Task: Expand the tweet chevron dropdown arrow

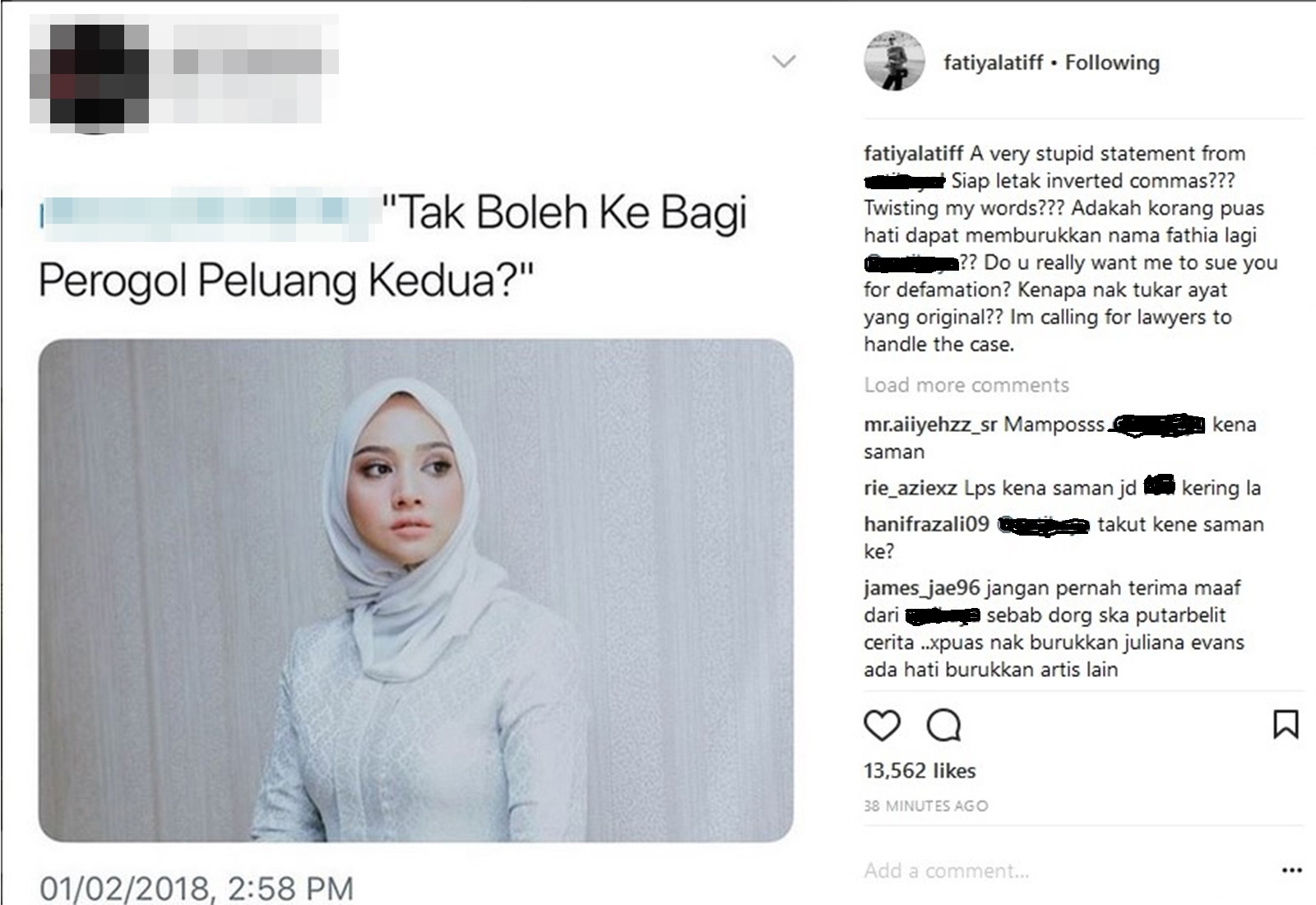Action: 785,61
